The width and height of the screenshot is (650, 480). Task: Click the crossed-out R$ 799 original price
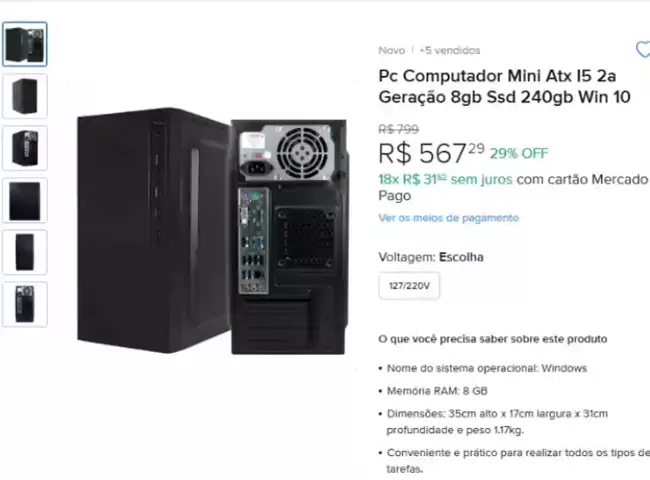tap(399, 129)
